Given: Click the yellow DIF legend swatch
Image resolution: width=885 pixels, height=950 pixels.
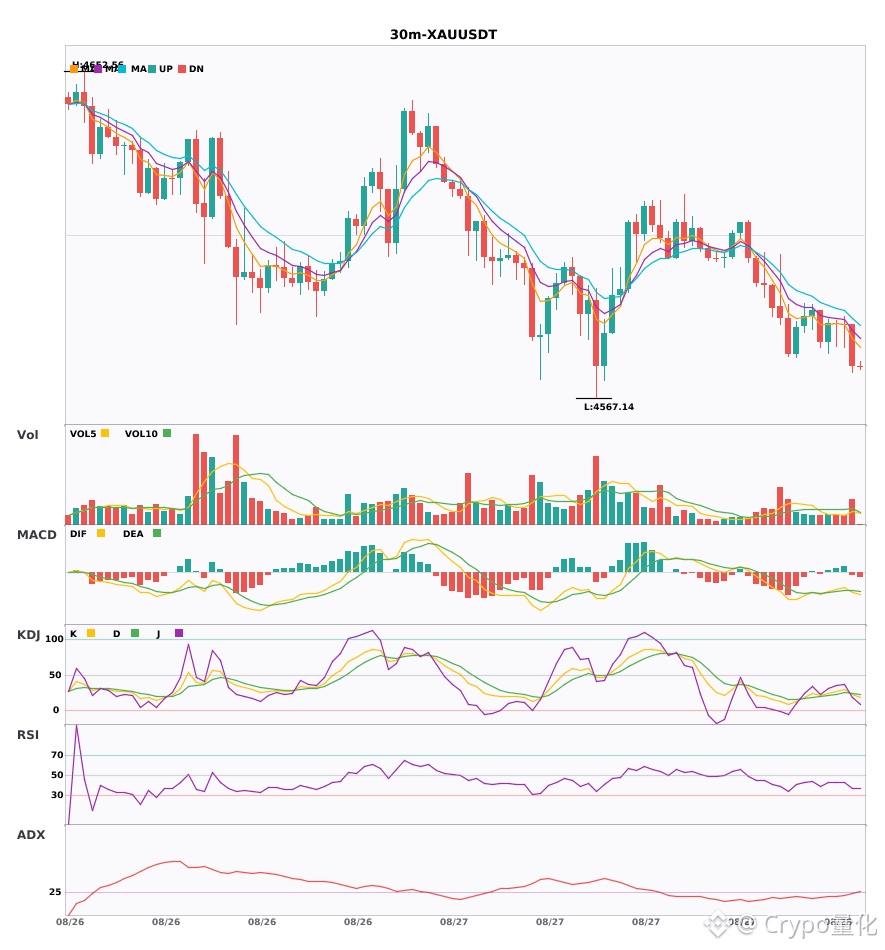Looking at the screenshot, I should [x=101, y=533].
